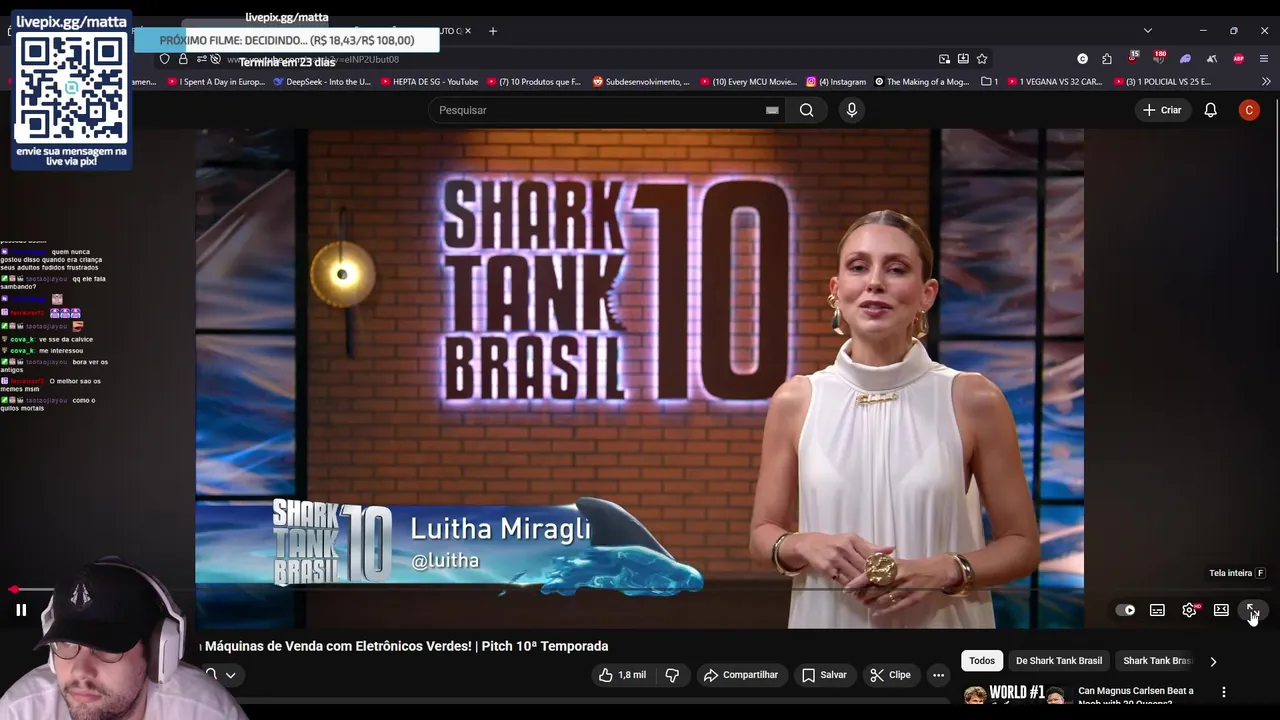The width and height of the screenshot is (1280, 720).
Task: Click the video title Máquinas de Venda com Eletrônicos Verdes
Action: (x=402, y=646)
